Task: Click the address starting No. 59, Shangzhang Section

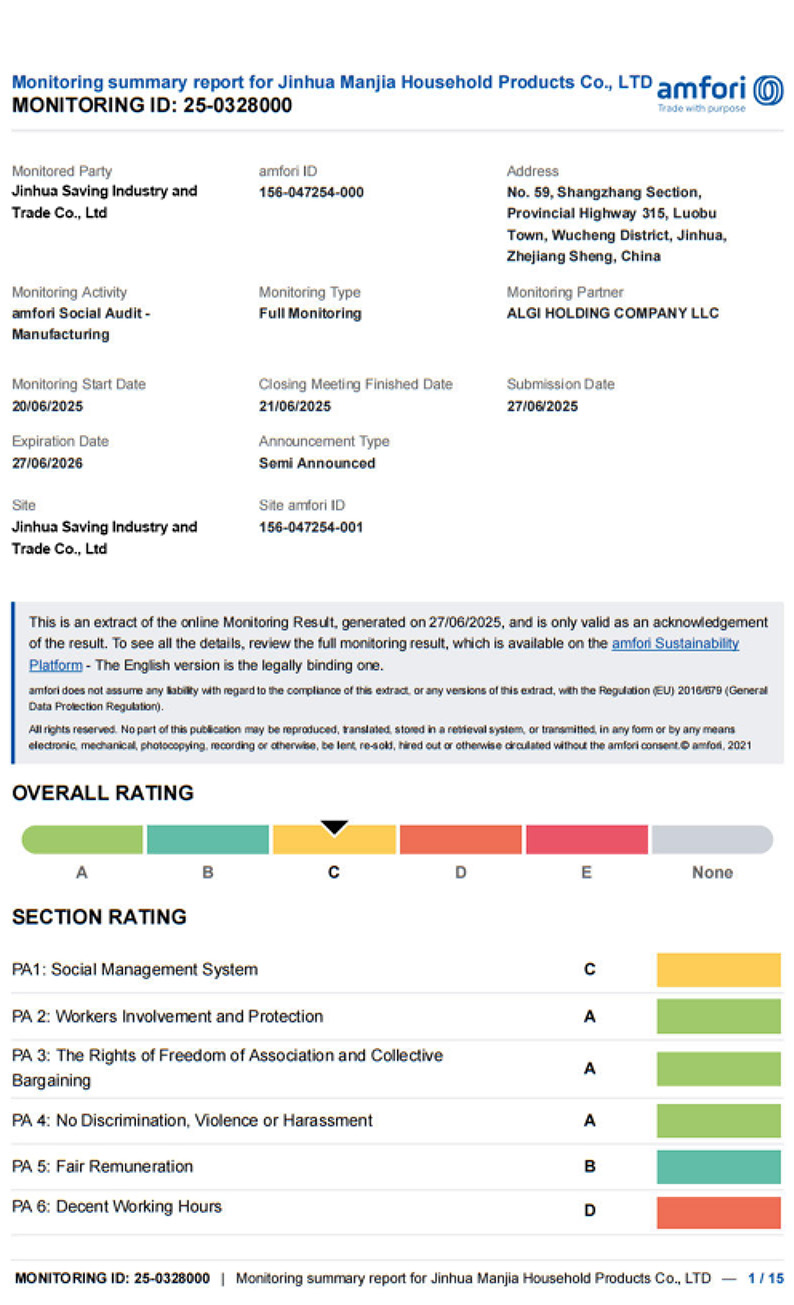Action: tap(616, 224)
